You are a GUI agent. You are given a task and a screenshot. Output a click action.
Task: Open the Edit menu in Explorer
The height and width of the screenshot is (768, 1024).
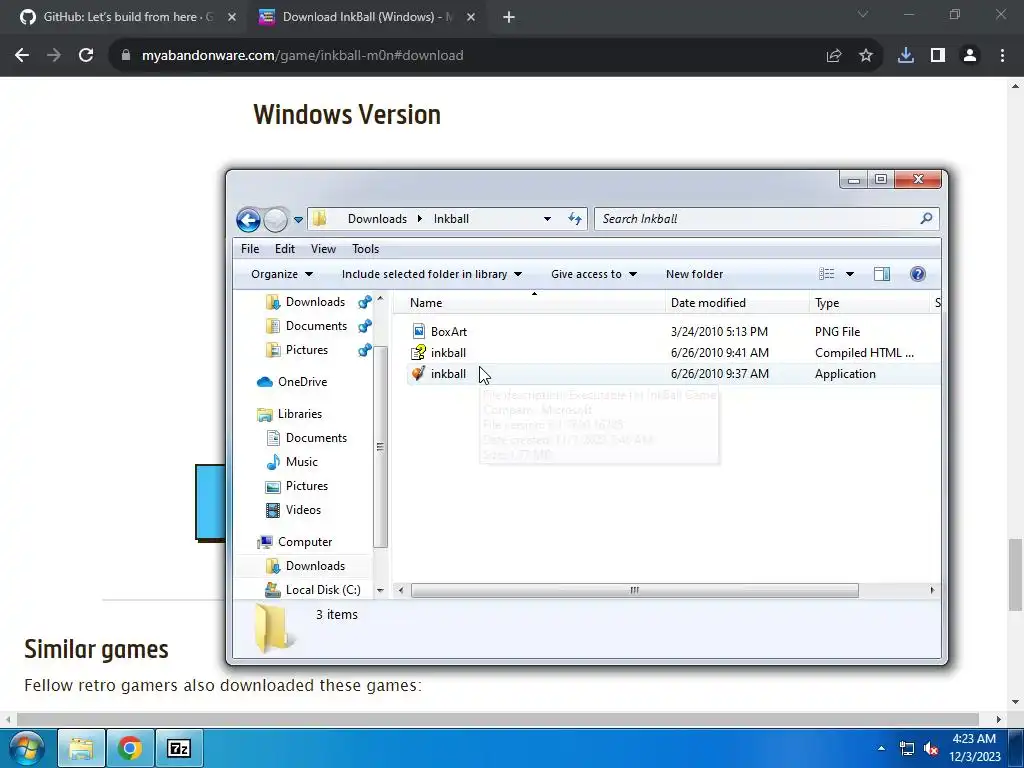click(285, 249)
